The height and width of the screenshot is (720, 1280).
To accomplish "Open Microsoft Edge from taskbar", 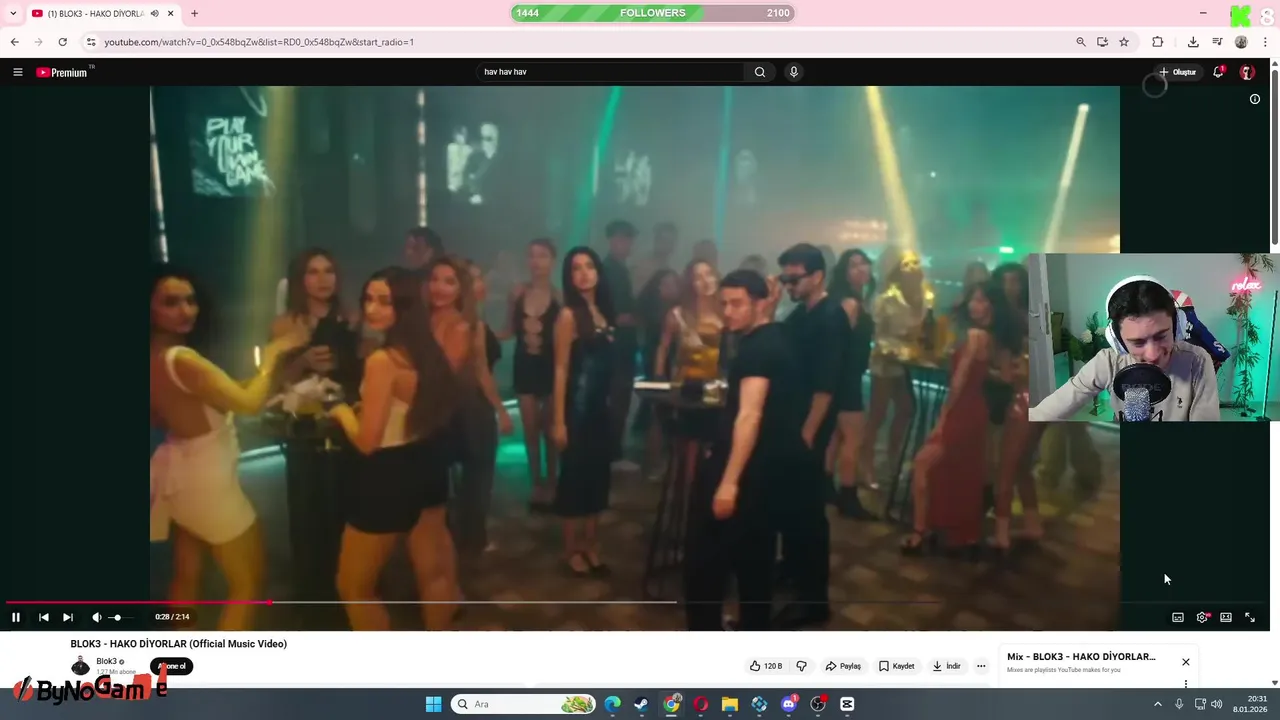I will (612, 704).
